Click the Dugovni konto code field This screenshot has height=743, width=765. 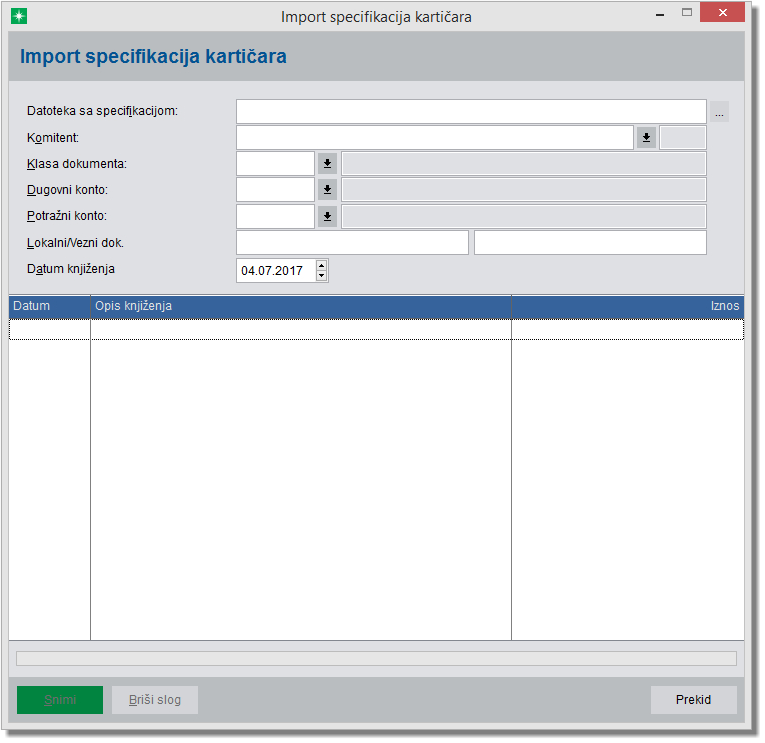tap(275, 190)
